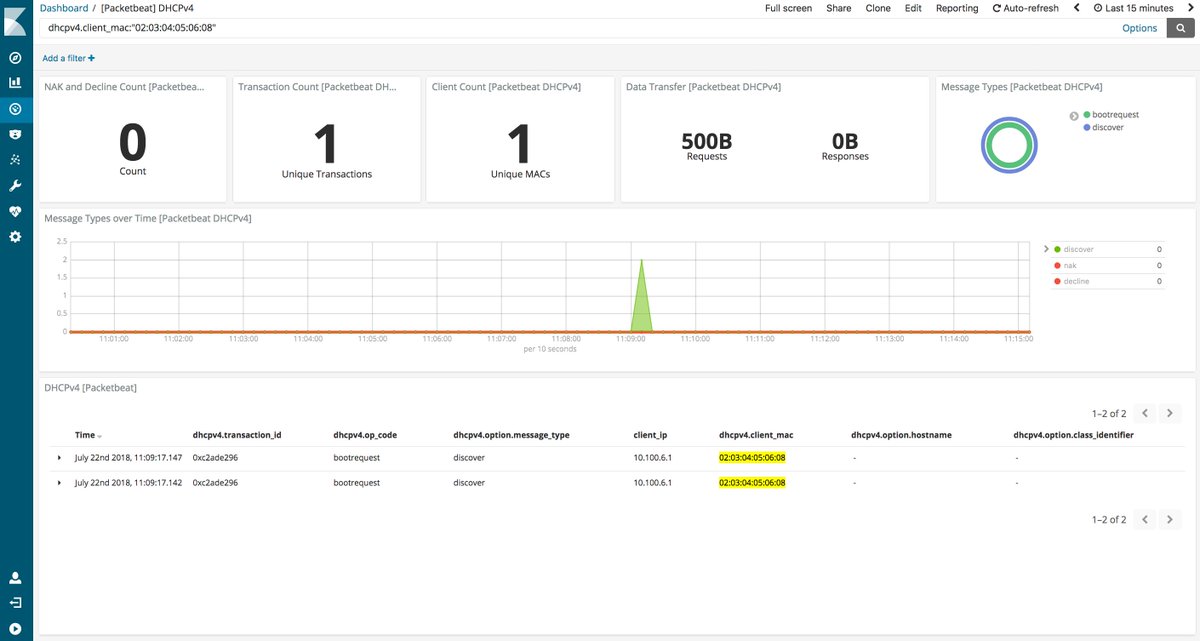Click 10.100.6.1 in the 11:09:17.147 row
Screen dimensions: 1200x641
[x=652, y=457]
